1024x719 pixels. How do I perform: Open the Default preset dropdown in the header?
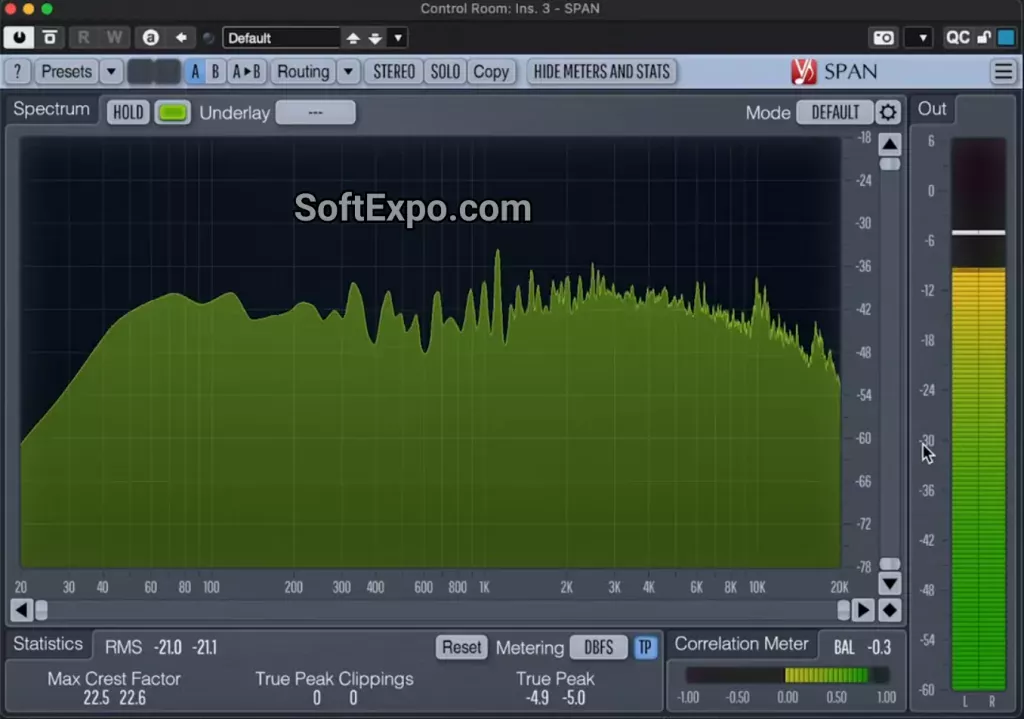tap(396, 37)
